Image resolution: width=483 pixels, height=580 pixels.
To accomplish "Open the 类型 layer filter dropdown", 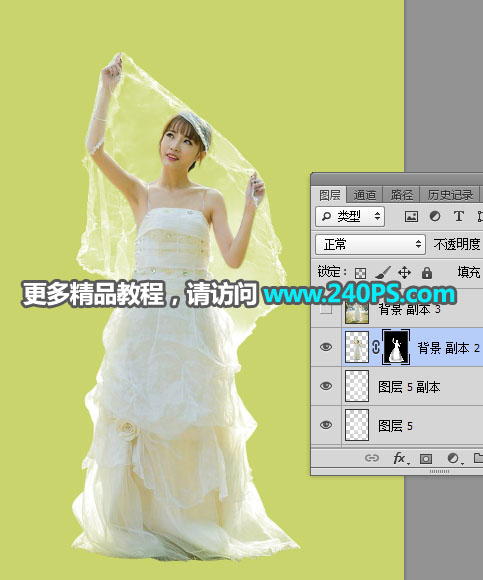I will point(350,216).
